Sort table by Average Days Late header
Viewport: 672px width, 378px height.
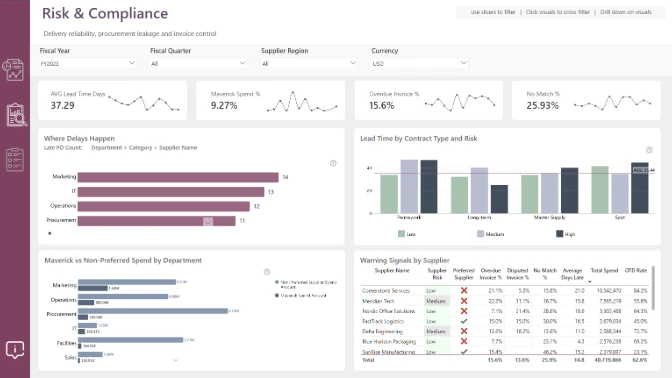point(572,274)
